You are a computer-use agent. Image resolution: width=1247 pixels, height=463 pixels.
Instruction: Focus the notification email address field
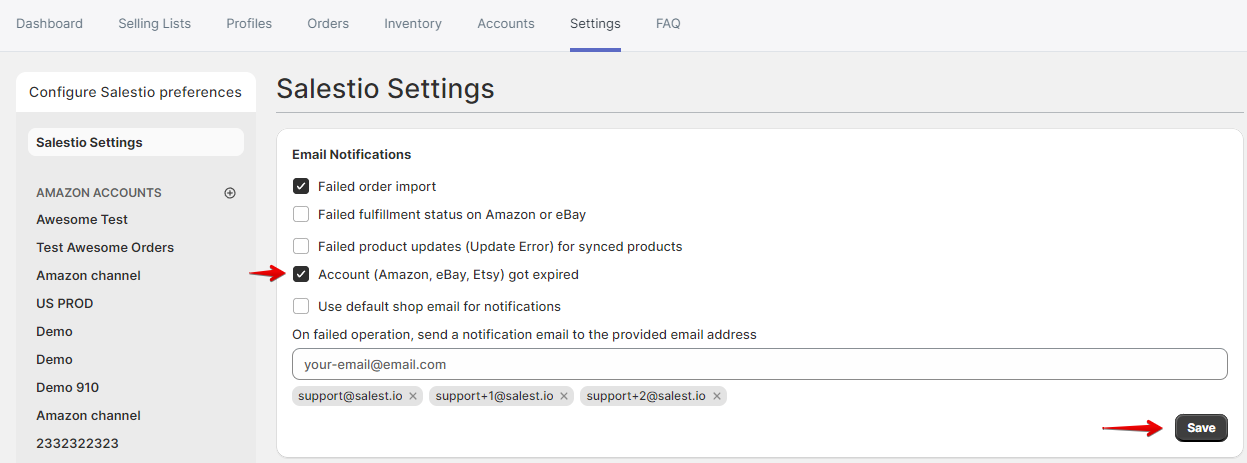760,364
